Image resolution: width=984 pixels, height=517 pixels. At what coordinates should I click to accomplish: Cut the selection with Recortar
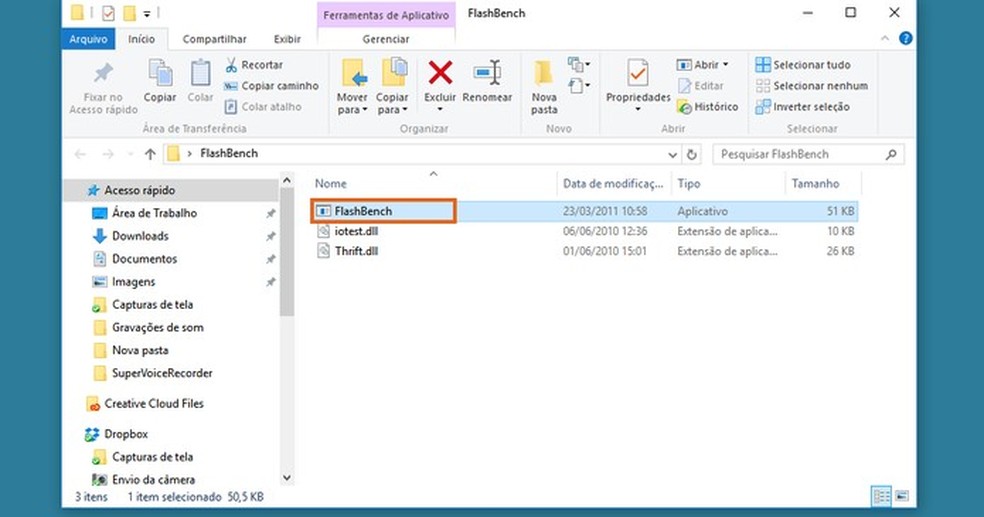coord(254,65)
